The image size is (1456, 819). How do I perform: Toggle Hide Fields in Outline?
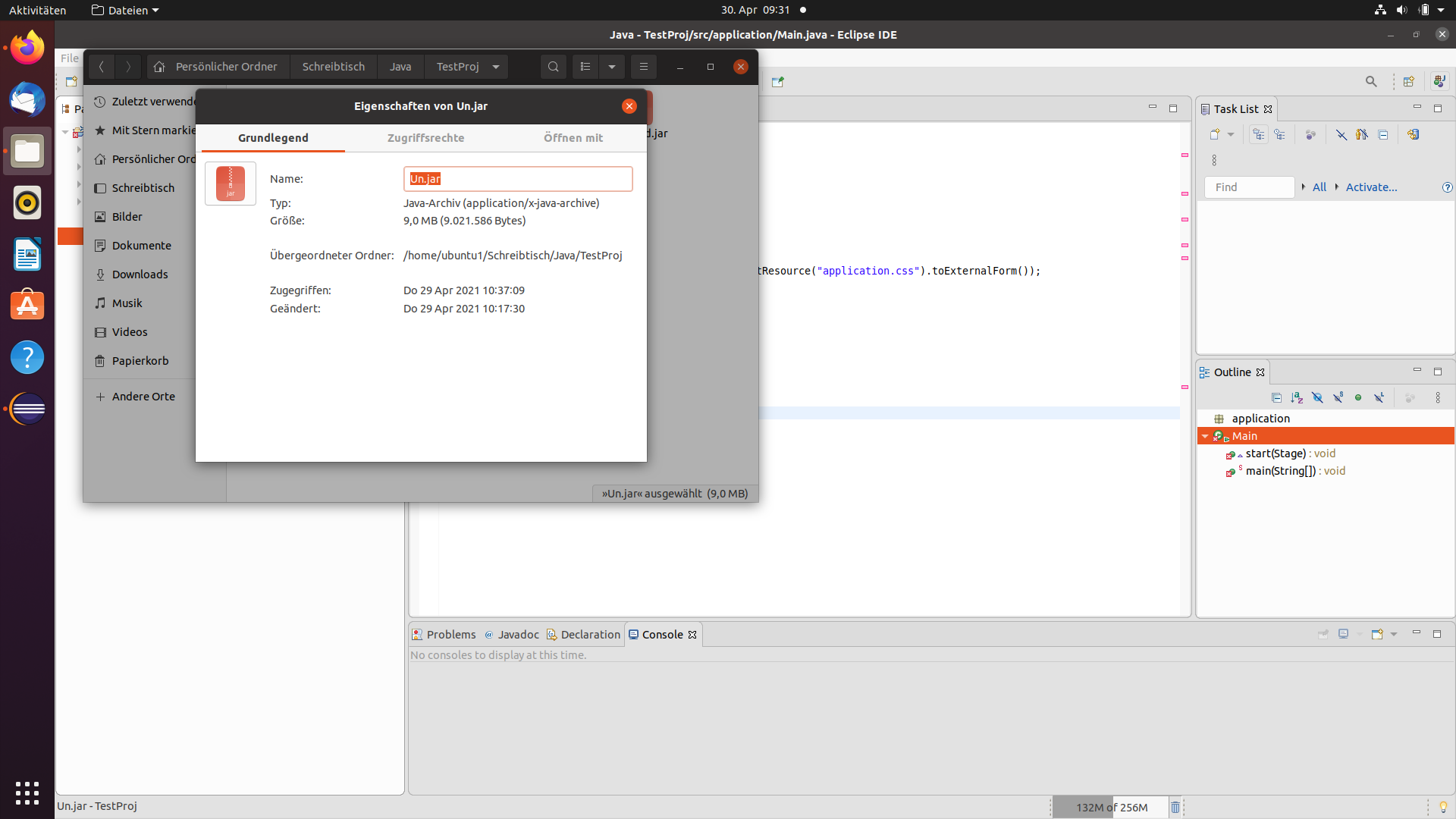pos(1317,397)
